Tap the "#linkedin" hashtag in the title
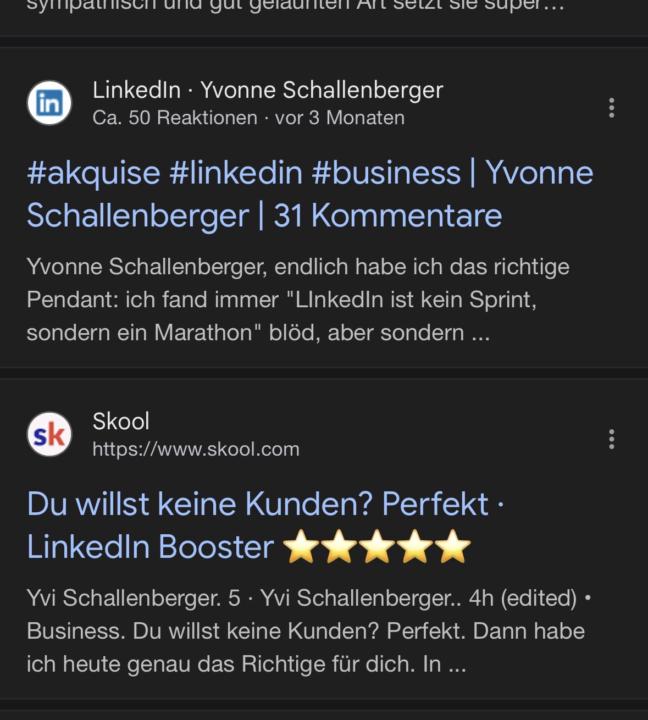 pyautogui.click(x=236, y=173)
